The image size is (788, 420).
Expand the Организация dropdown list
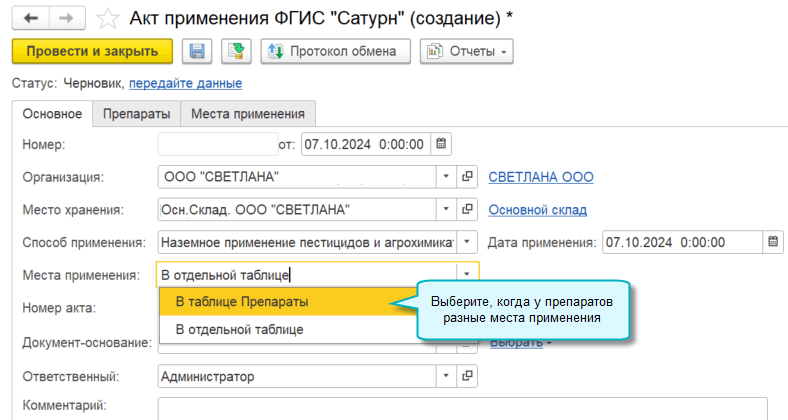point(445,177)
